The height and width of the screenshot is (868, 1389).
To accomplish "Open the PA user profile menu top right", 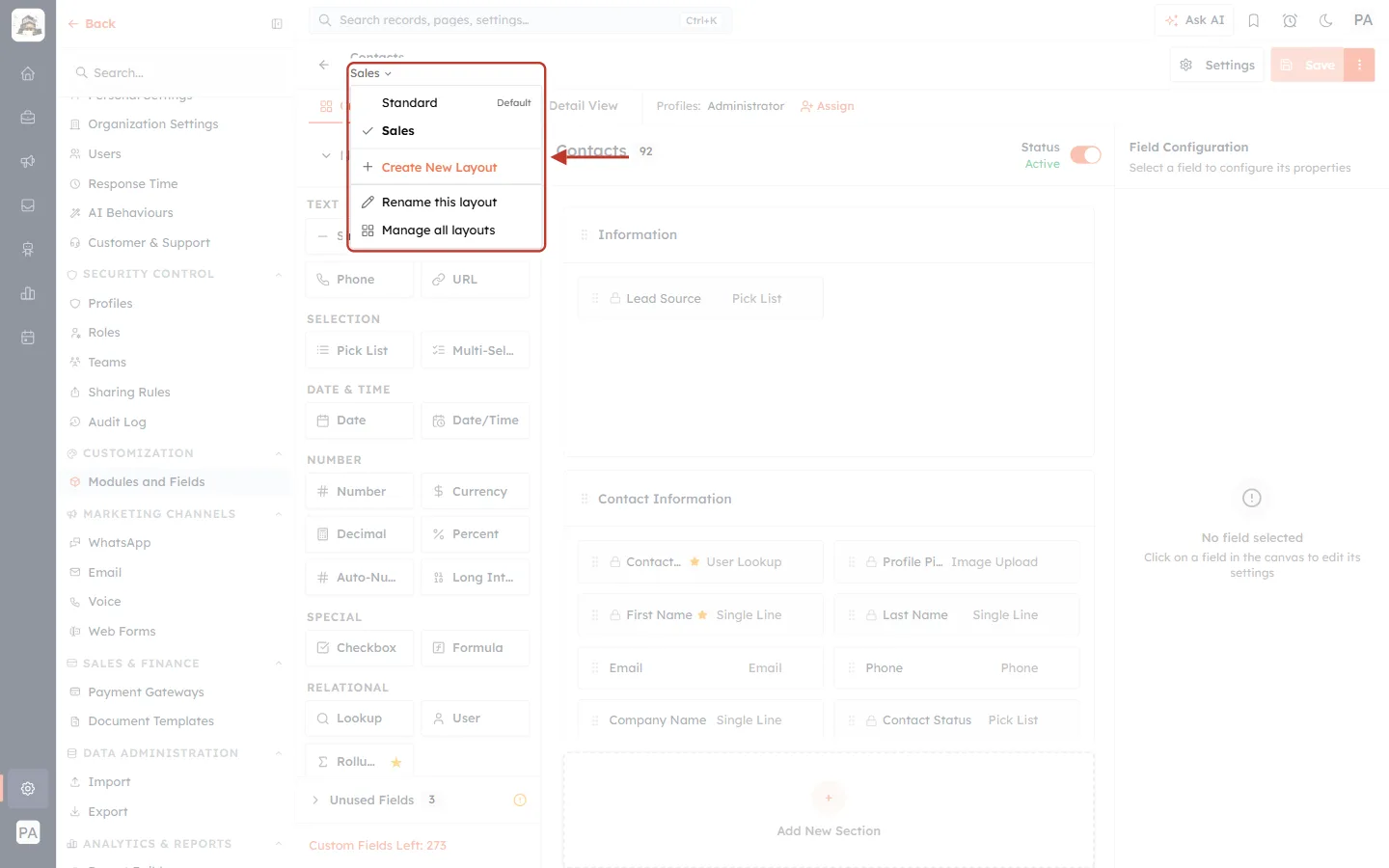I will click(1363, 20).
